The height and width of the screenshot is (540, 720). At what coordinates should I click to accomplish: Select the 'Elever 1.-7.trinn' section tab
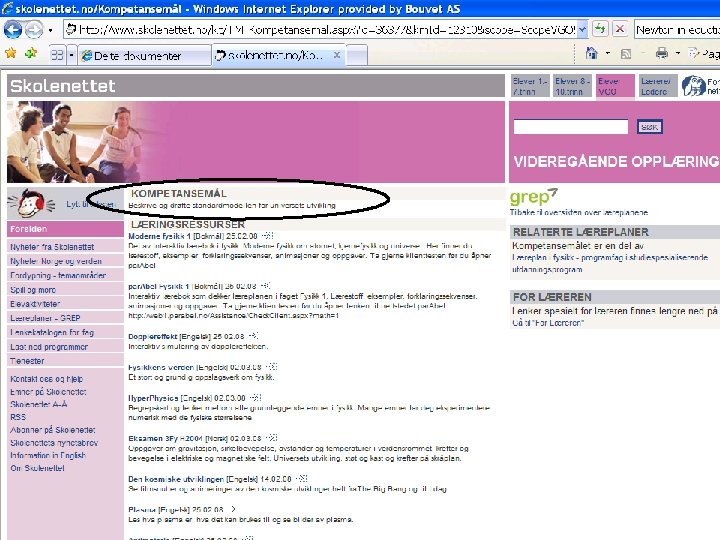[529, 86]
